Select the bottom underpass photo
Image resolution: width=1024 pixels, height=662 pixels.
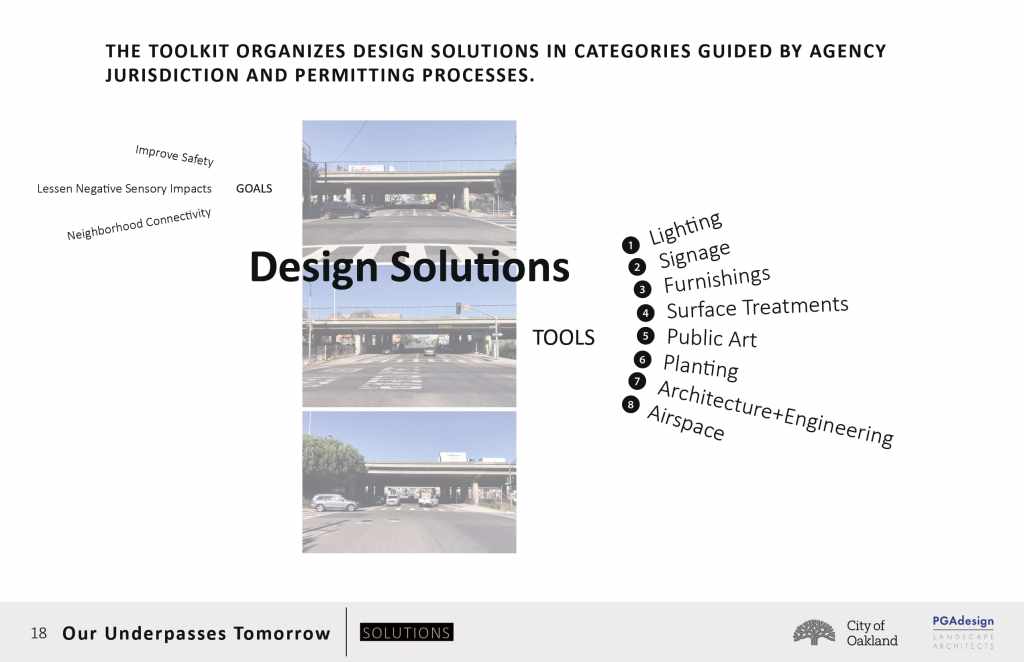pyautogui.click(x=409, y=481)
